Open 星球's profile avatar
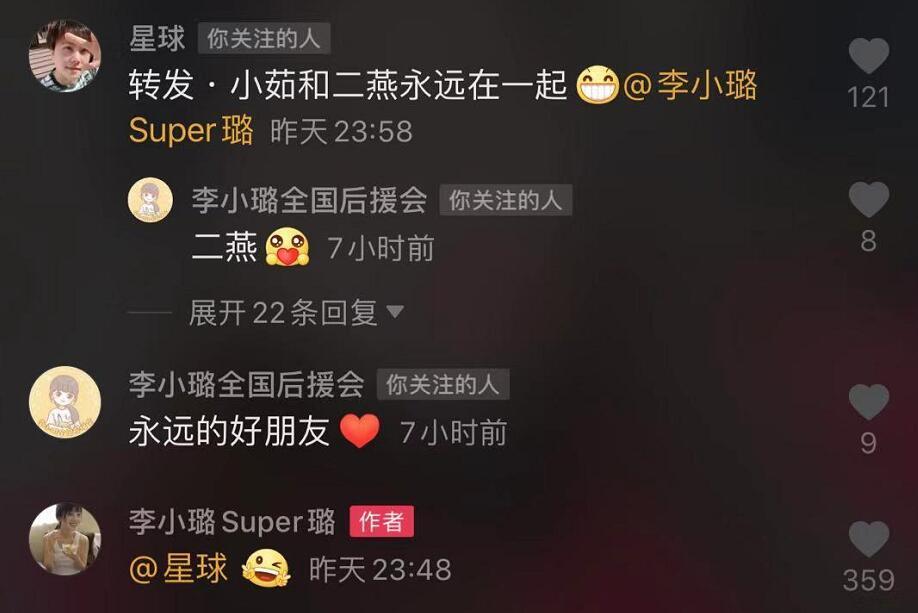This screenshot has width=918, height=613. point(65,56)
